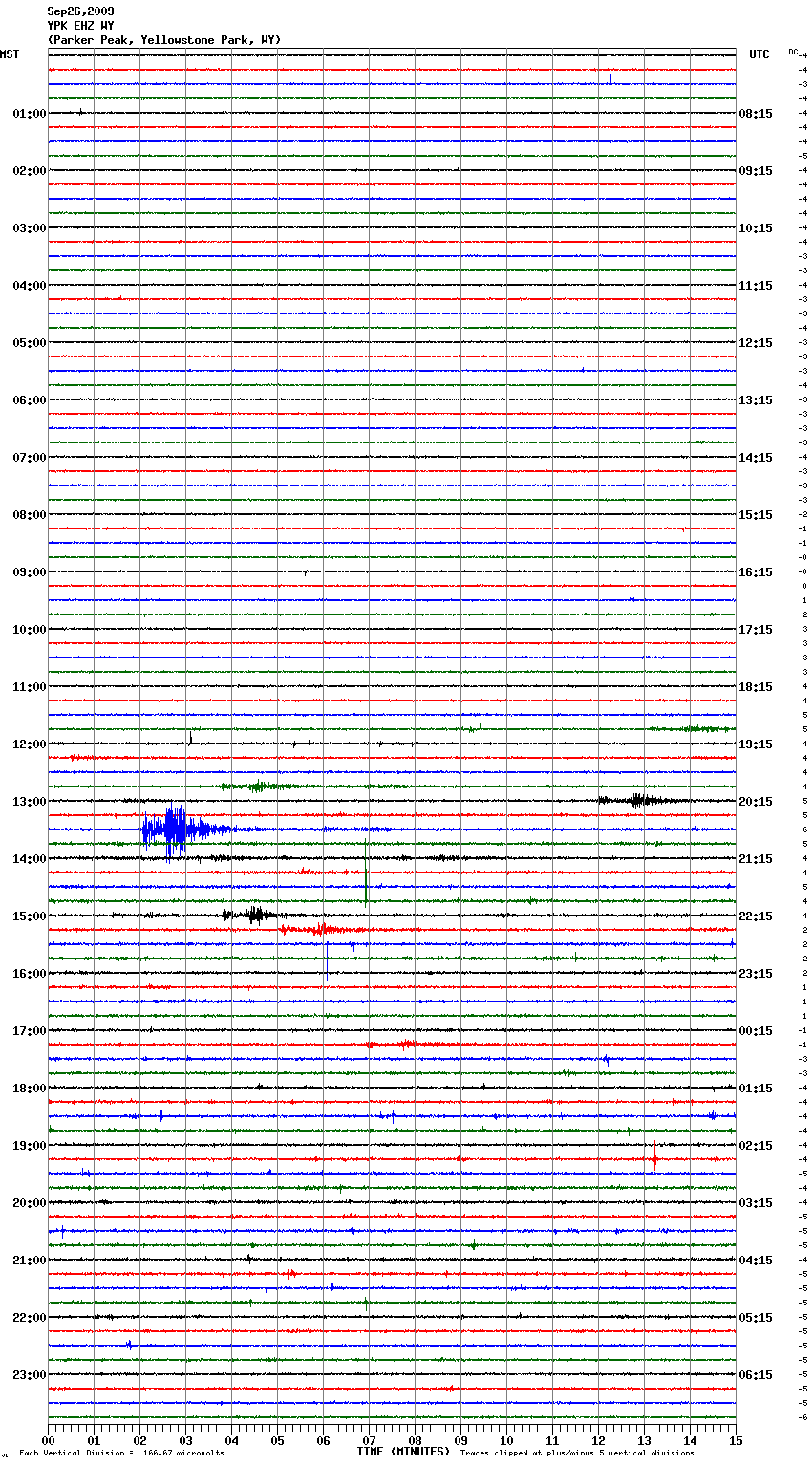
Task: Select the 02:00 MST time label
Action: pos(30,171)
